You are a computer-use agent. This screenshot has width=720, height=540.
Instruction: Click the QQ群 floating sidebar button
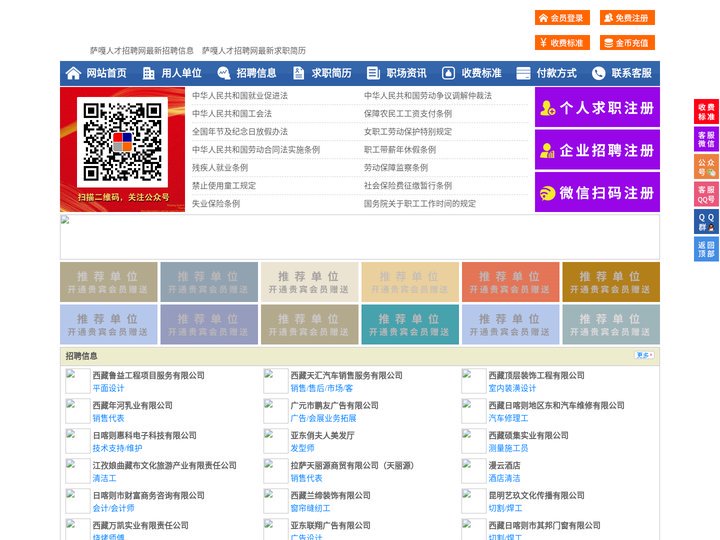pyautogui.click(x=706, y=222)
